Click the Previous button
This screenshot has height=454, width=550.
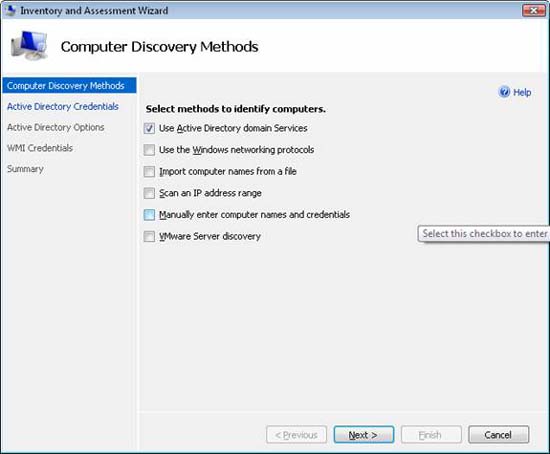296,435
